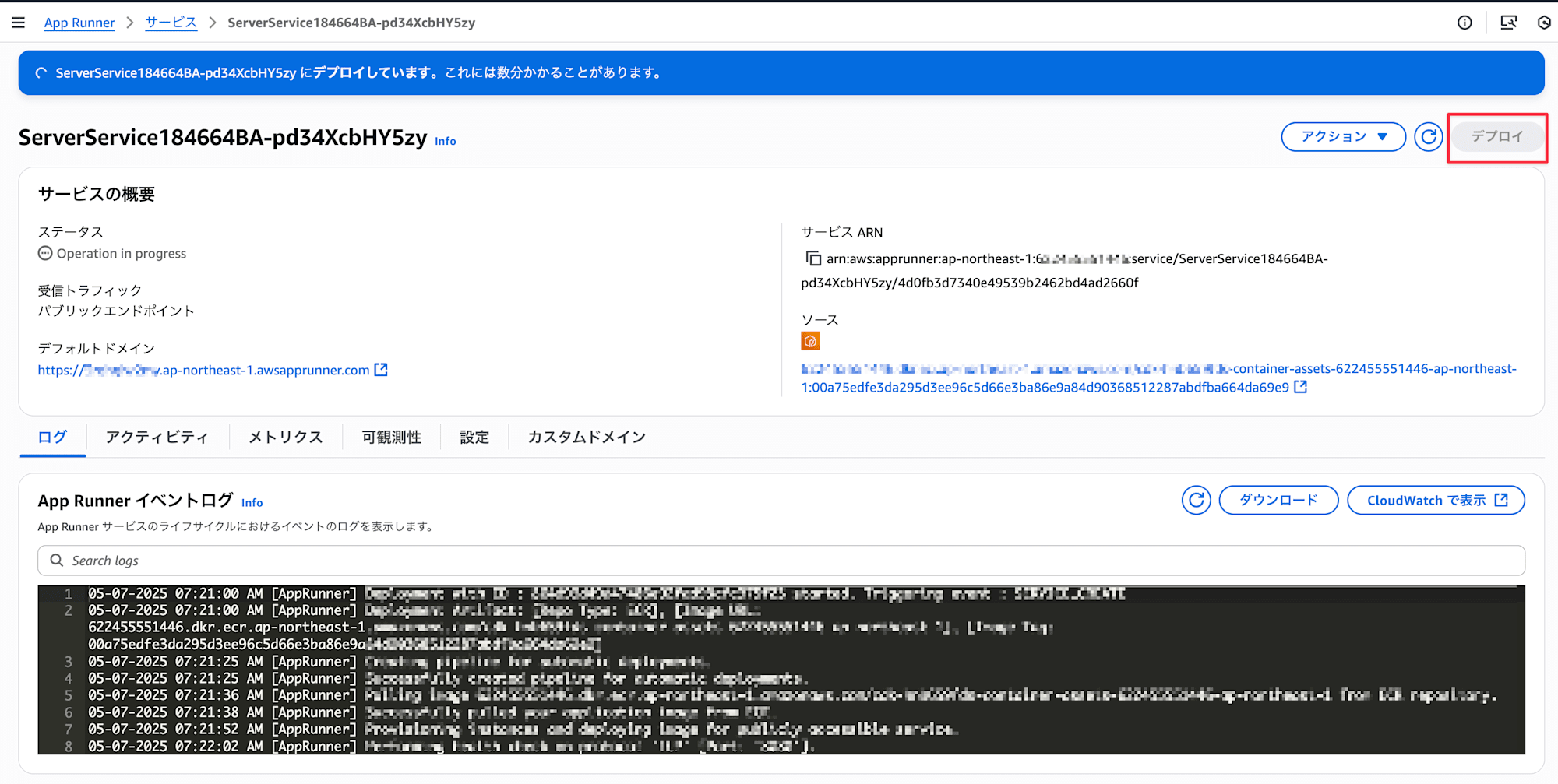Click the blue deploying notification banner
This screenshot has width=1558, height=784.
coord(781,72)
